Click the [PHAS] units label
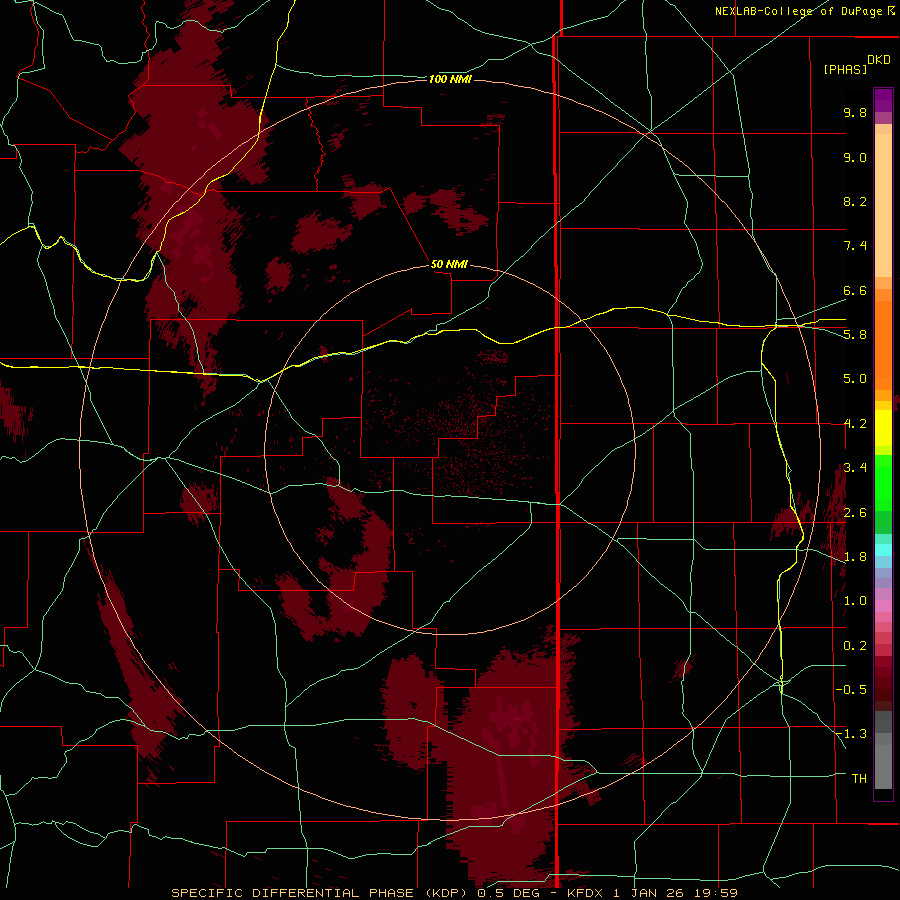This screenshot has width=900, height=900. 845,69
